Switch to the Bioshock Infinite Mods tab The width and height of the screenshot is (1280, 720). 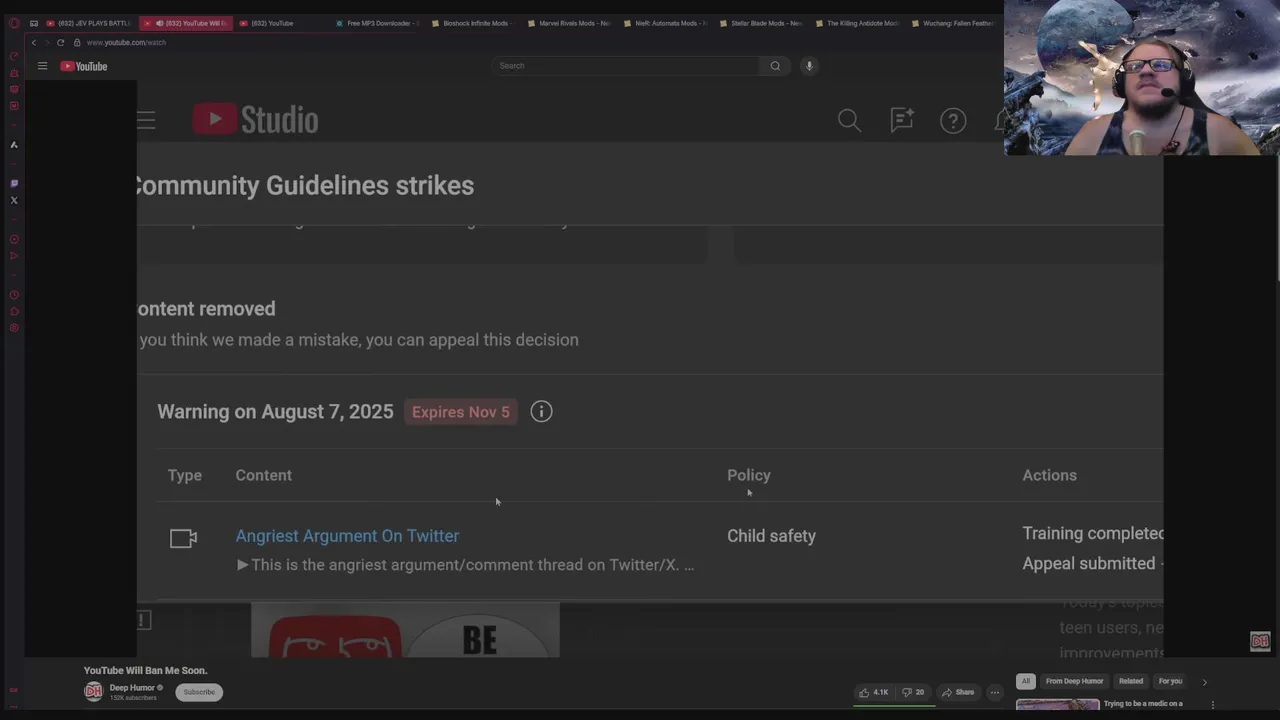point(474,23)
